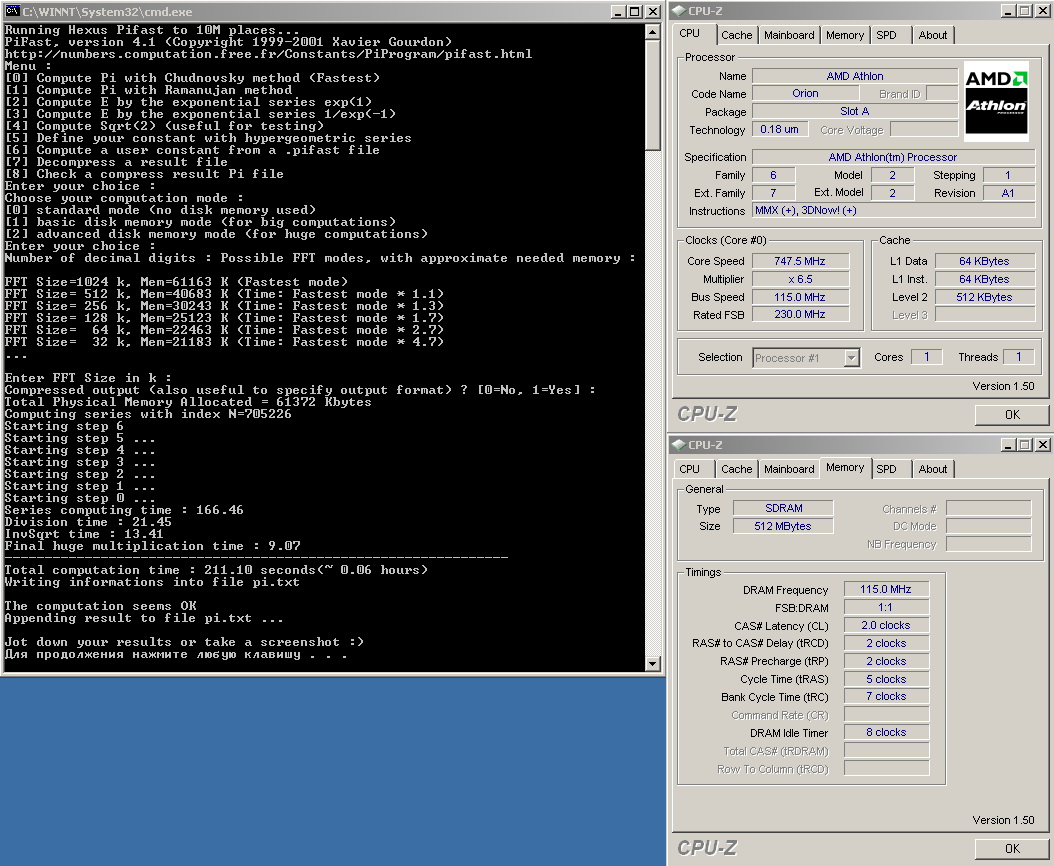The width and height of the screenshot is (1054, 866).
Task: Open the Cache tab in lower CPU-Z
Action: point(736,469)
